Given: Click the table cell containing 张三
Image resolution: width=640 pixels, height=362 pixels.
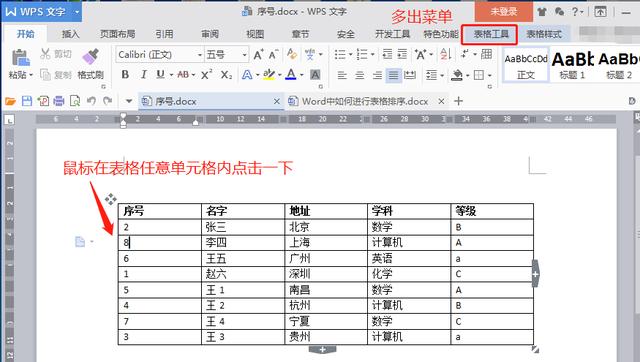Looking at the screenshot, I should pos(243,227).
